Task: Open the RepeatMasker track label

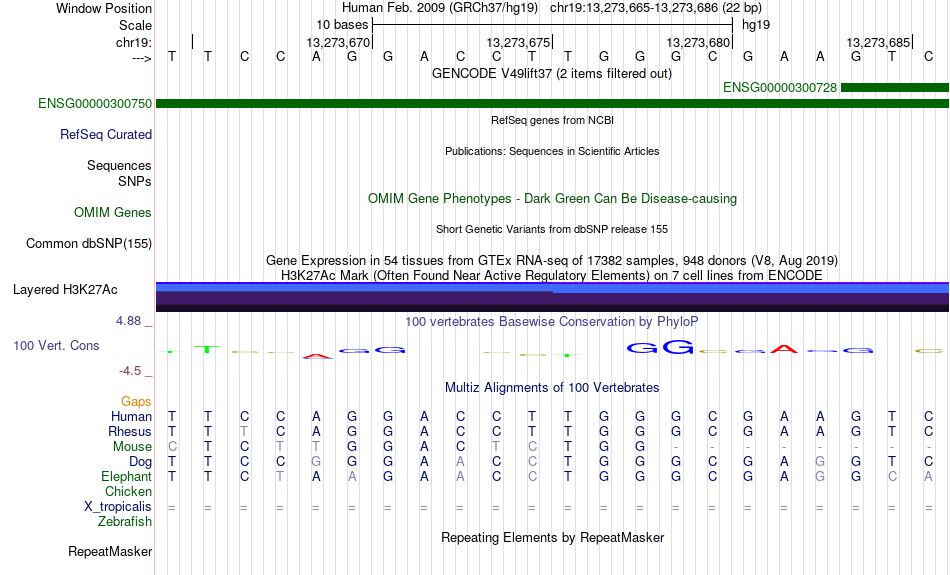Action: (110, 551)
